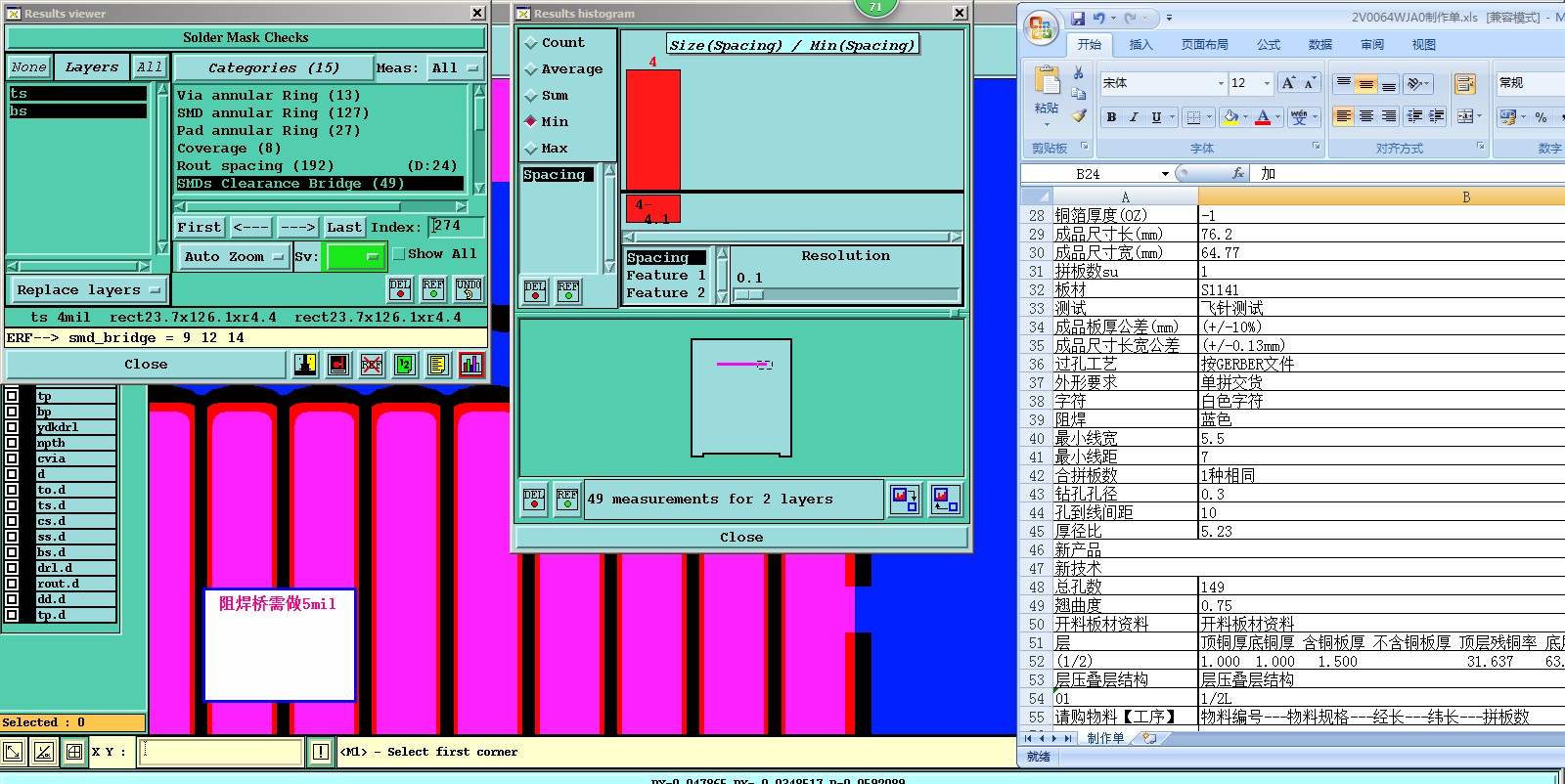Select the Min radio option
Viewport: 1565px width, 784px height.
click(531, 121)
